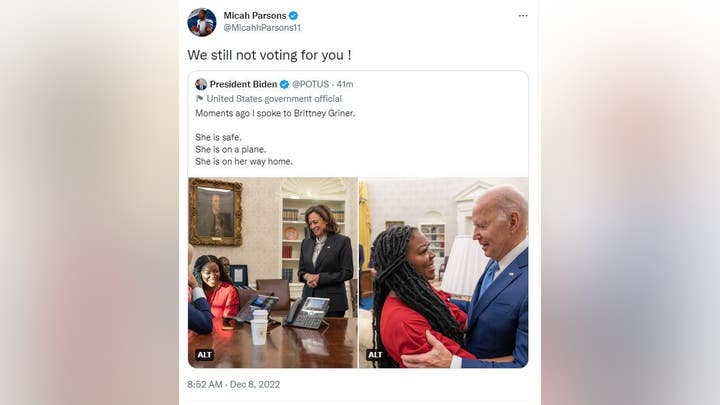Click President Biden's small avatar in quoted tweet
This screenshot has height=405, width=720.
tap(201, 84)
